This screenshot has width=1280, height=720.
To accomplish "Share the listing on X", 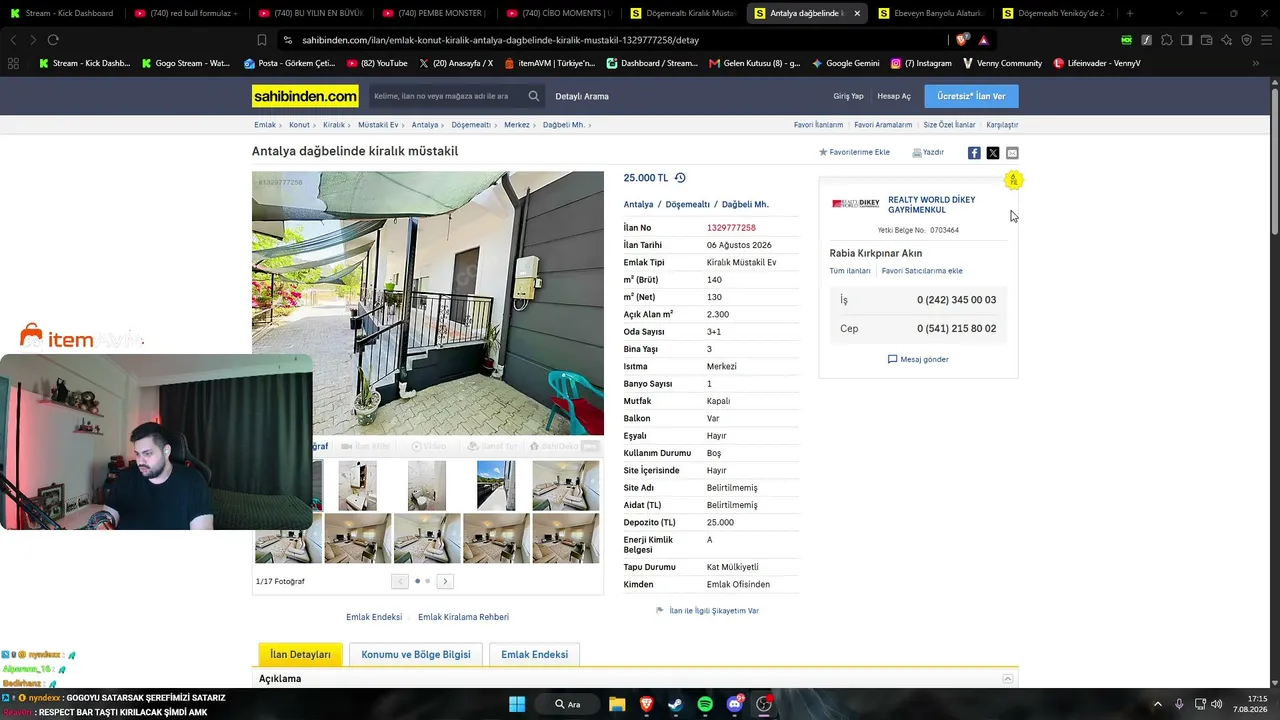I will tap(993, 153).
